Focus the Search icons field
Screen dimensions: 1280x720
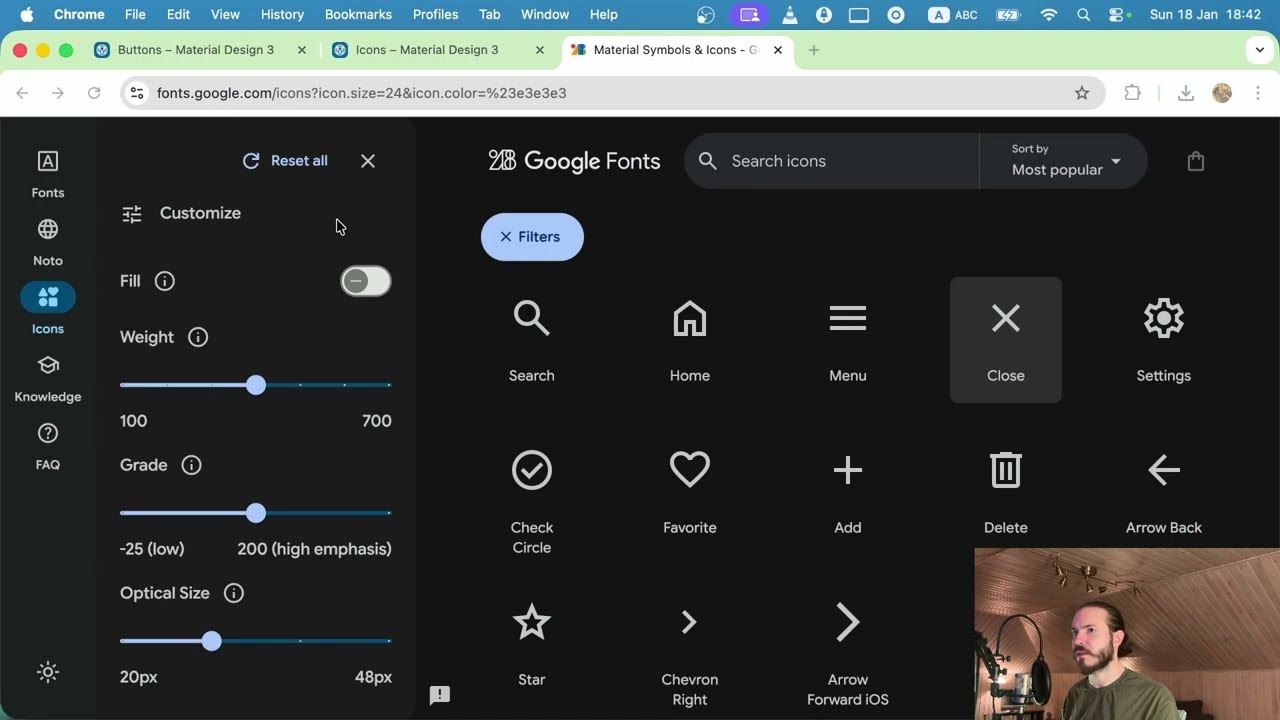(x=831, y=161)
